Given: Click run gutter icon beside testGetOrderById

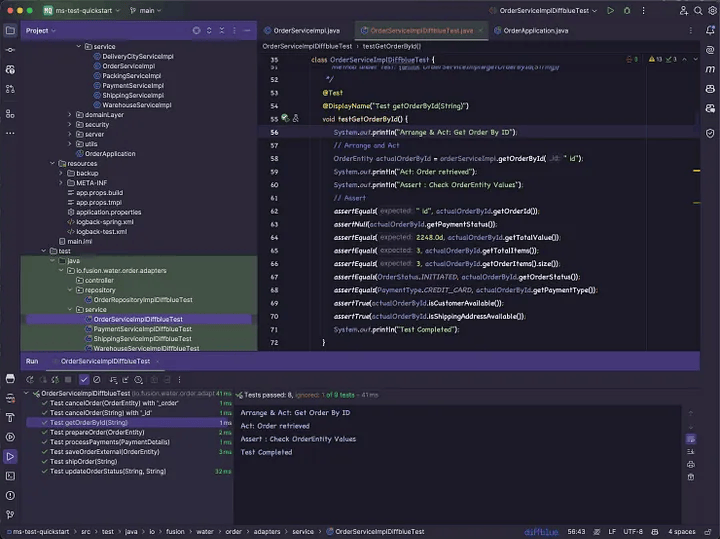Looking at the screenshot, I should 285,119.
